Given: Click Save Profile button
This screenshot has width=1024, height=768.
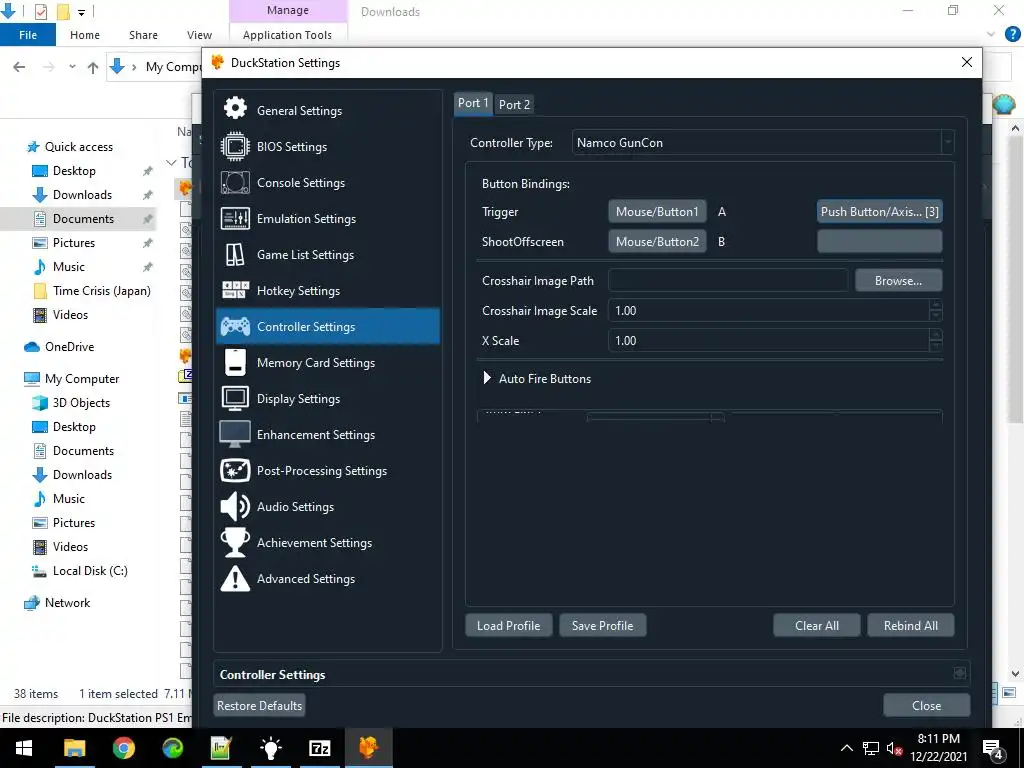Looking at the screenshot, I should coord(602,626).
